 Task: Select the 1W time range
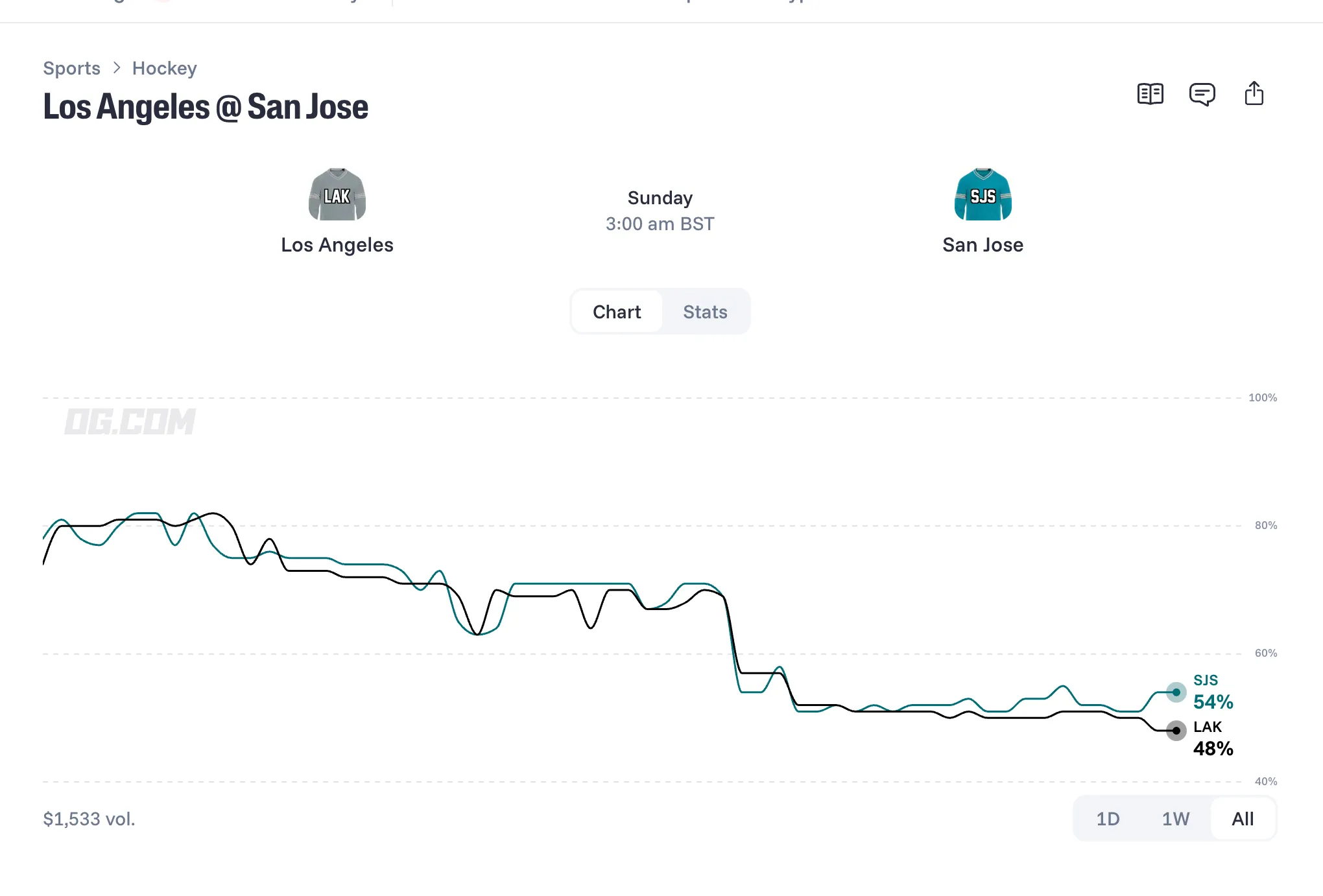(1175, 819)
